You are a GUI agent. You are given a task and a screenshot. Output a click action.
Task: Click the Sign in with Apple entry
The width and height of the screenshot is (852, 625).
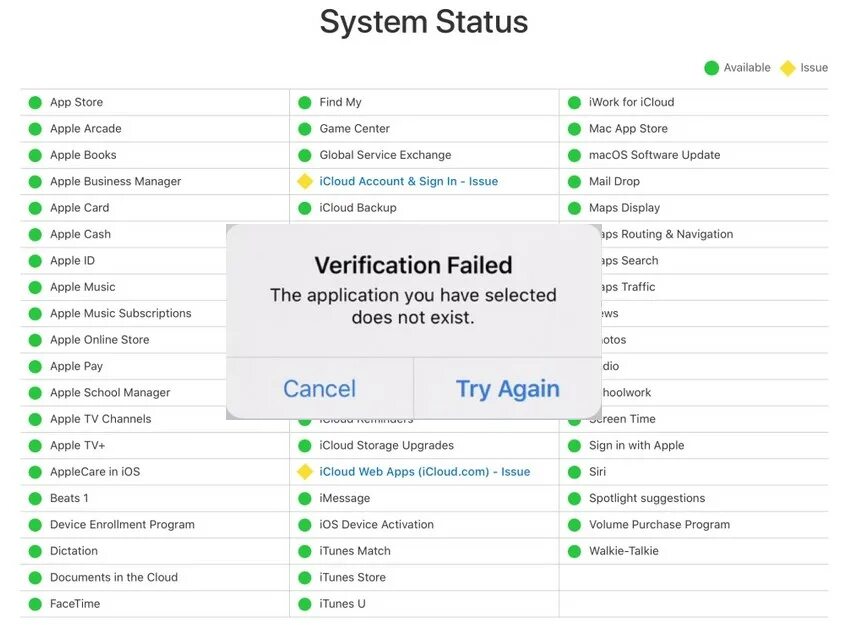[x=636, y=445]
